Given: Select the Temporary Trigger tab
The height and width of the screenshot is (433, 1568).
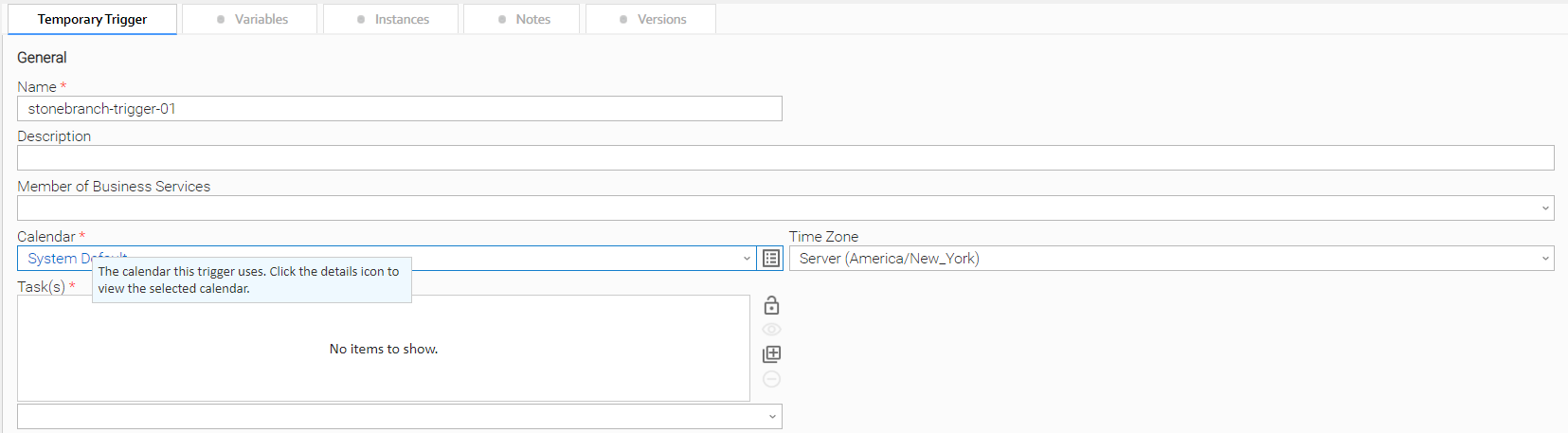Looking at the screenshot, I should [x=92, y=19].
